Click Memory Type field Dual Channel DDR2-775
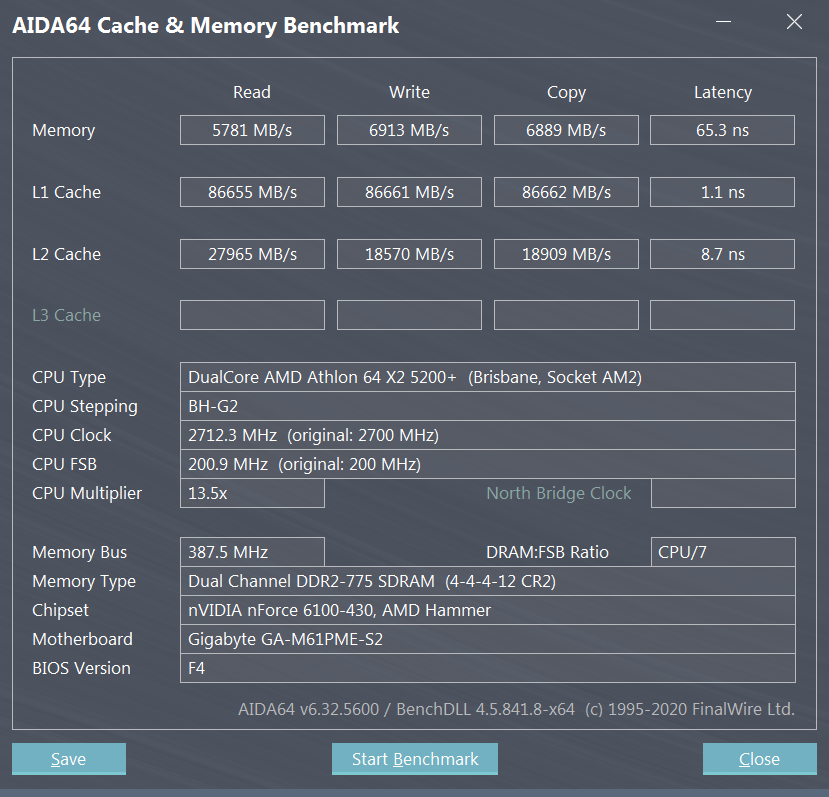Image resolution: width=829 pixels, height=797 pixels. tap(487, 581)
